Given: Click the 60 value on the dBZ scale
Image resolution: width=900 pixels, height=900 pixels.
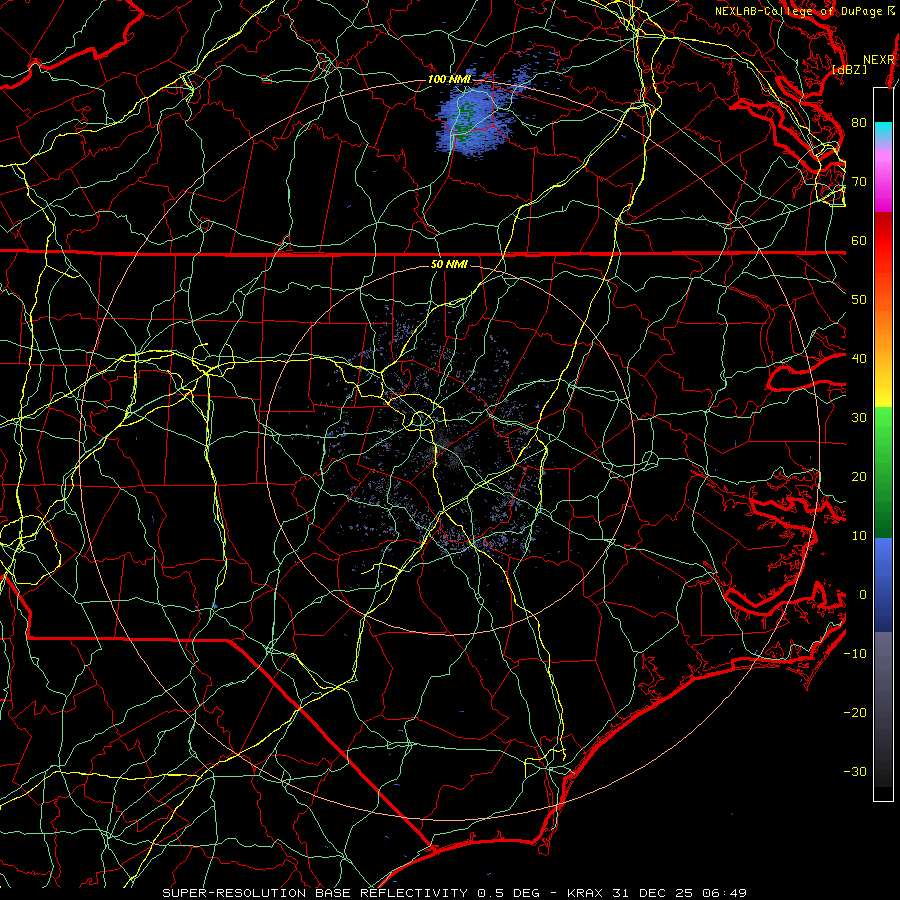Looking at the screenshot, I should click(859, 240).
